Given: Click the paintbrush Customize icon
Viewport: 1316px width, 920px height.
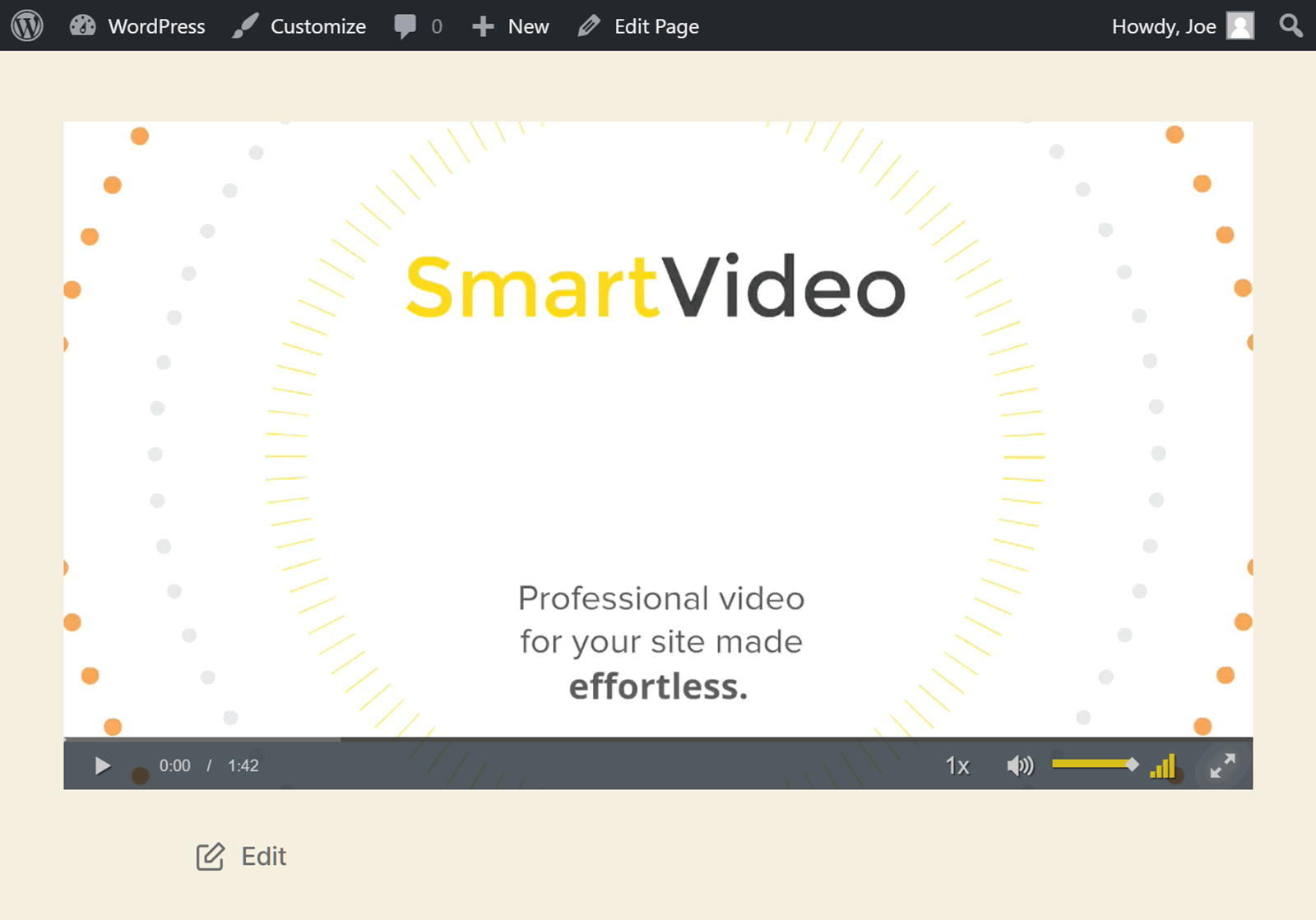Looking at the screenshot, I should 245,25.
